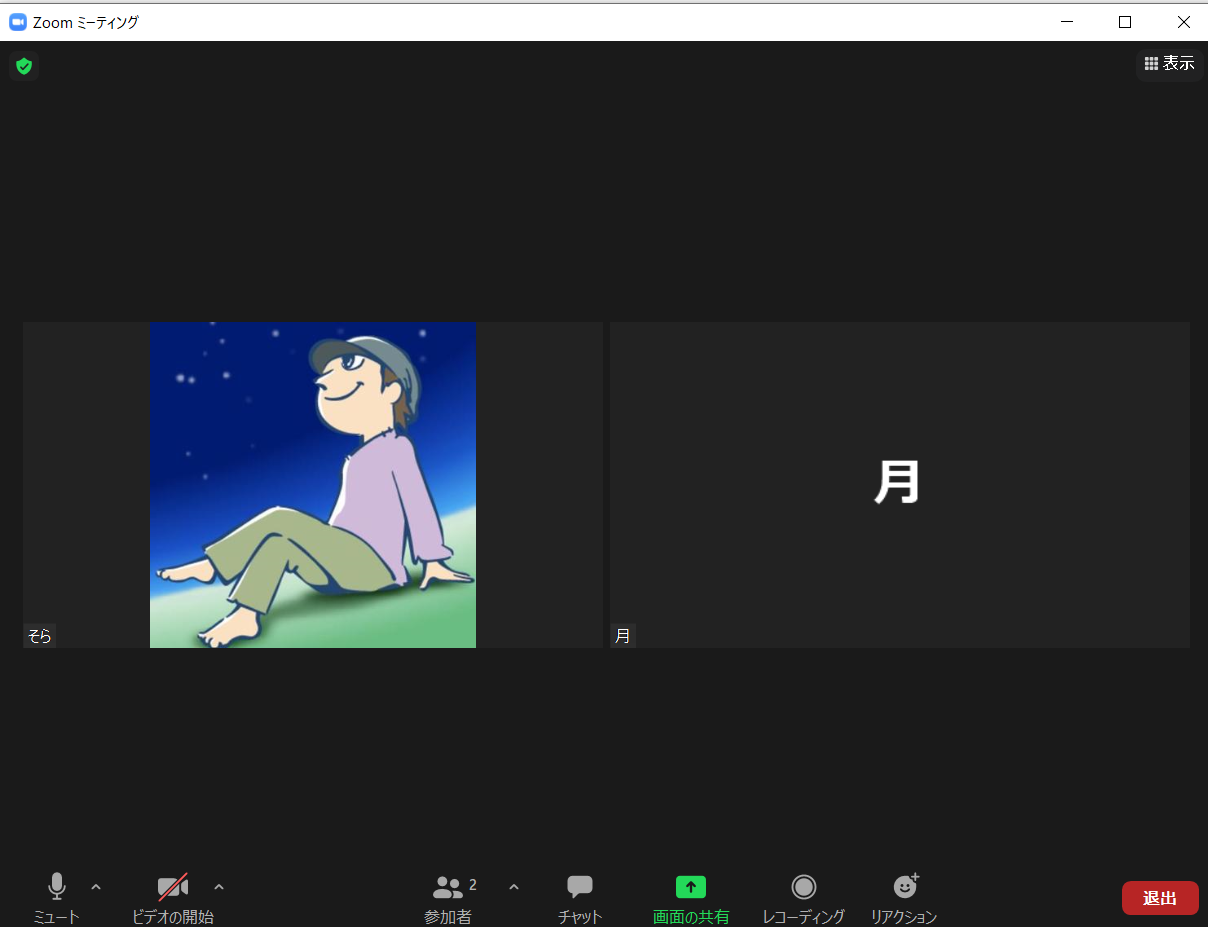Click the green encryption shield icon
Viewport: 1208px width, 927px height.
click(x=24, y=66)
